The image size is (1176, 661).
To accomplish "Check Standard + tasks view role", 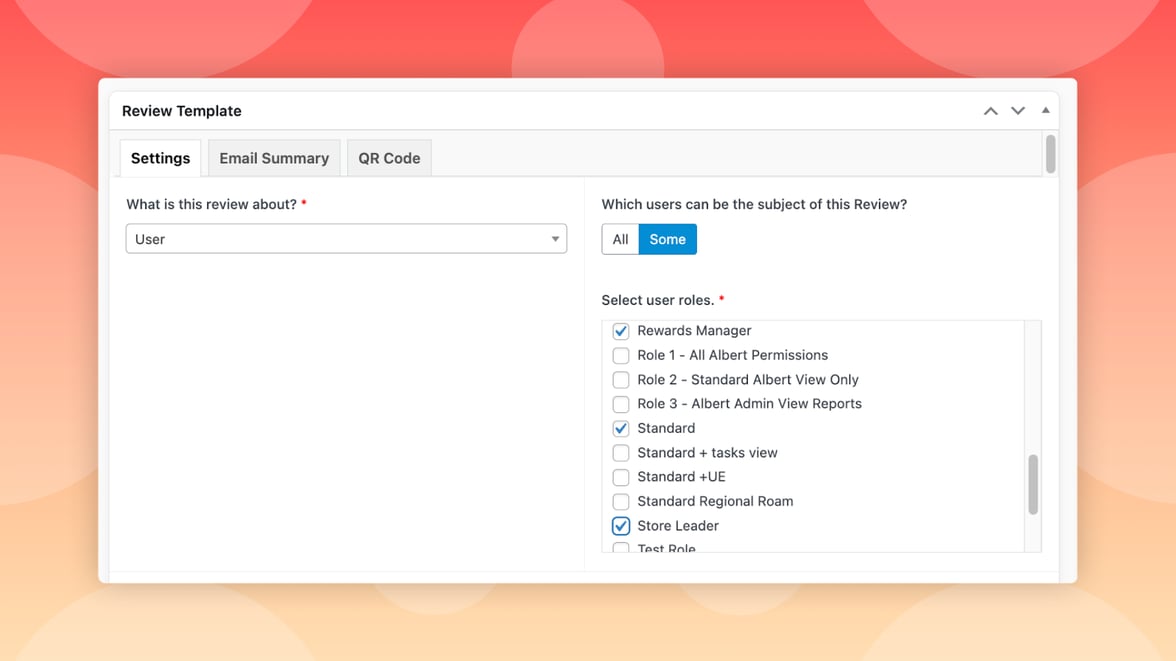I will [621, 453].
